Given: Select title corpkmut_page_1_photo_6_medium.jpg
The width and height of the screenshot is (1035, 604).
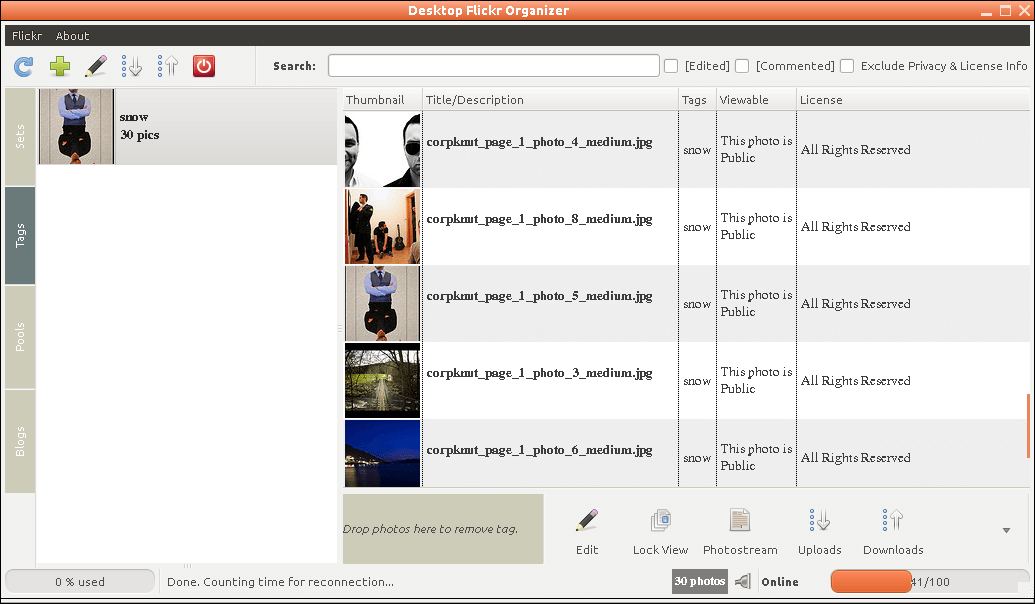Looking at the screenshot, I should 539,450.
